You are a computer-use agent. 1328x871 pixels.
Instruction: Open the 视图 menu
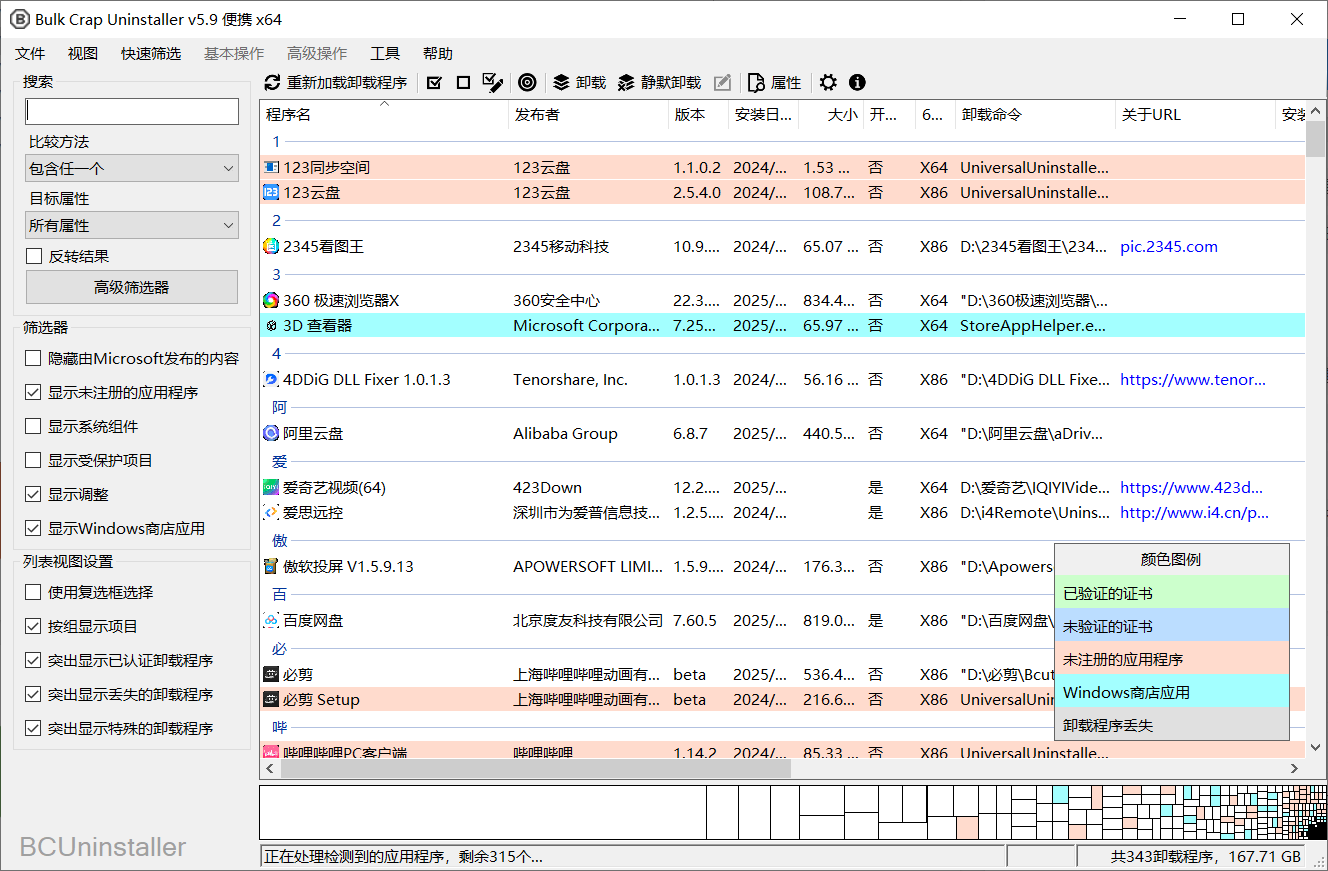tap(83, 54)
